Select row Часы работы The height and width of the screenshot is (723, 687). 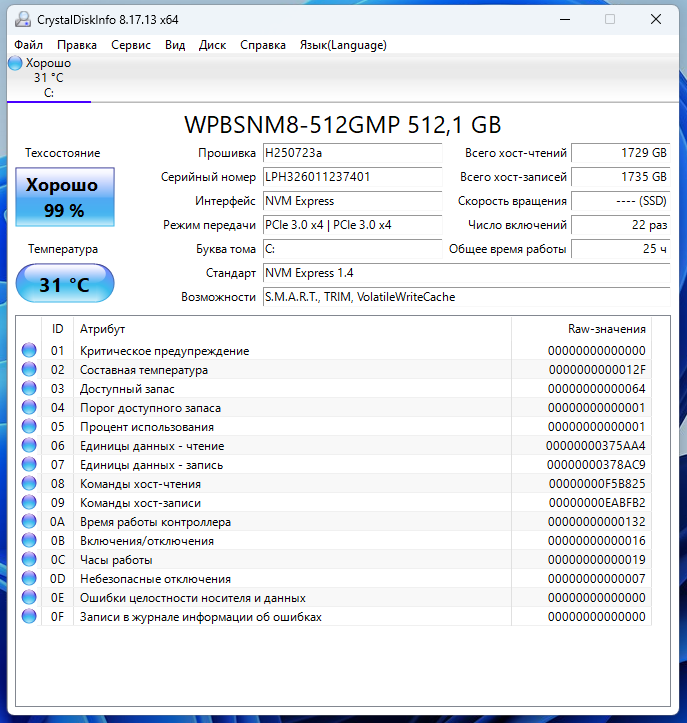click(x=334, y=560)
